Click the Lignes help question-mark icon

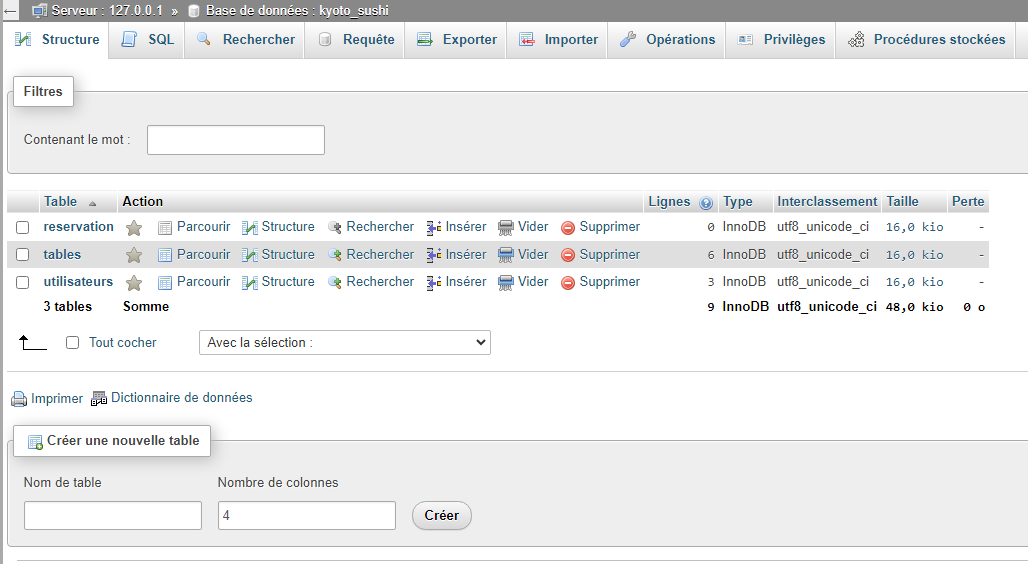tap(706, 203)
